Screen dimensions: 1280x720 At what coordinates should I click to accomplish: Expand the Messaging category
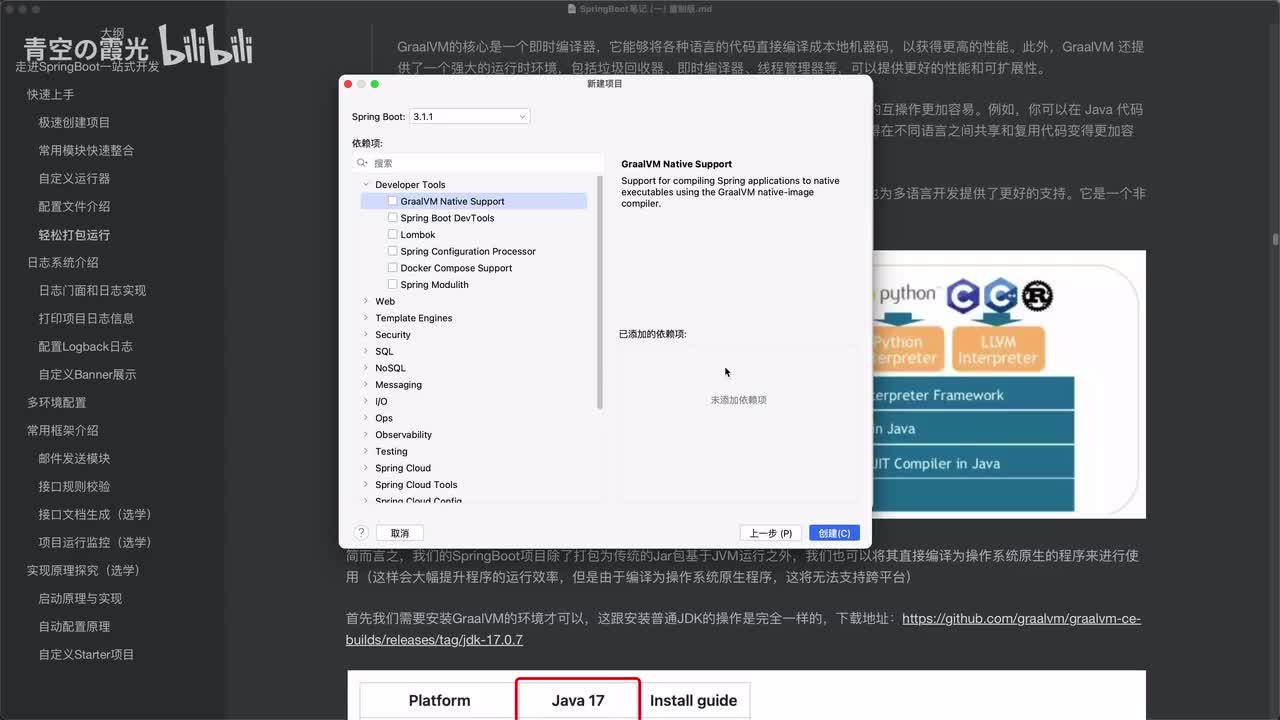coord(366,385)
